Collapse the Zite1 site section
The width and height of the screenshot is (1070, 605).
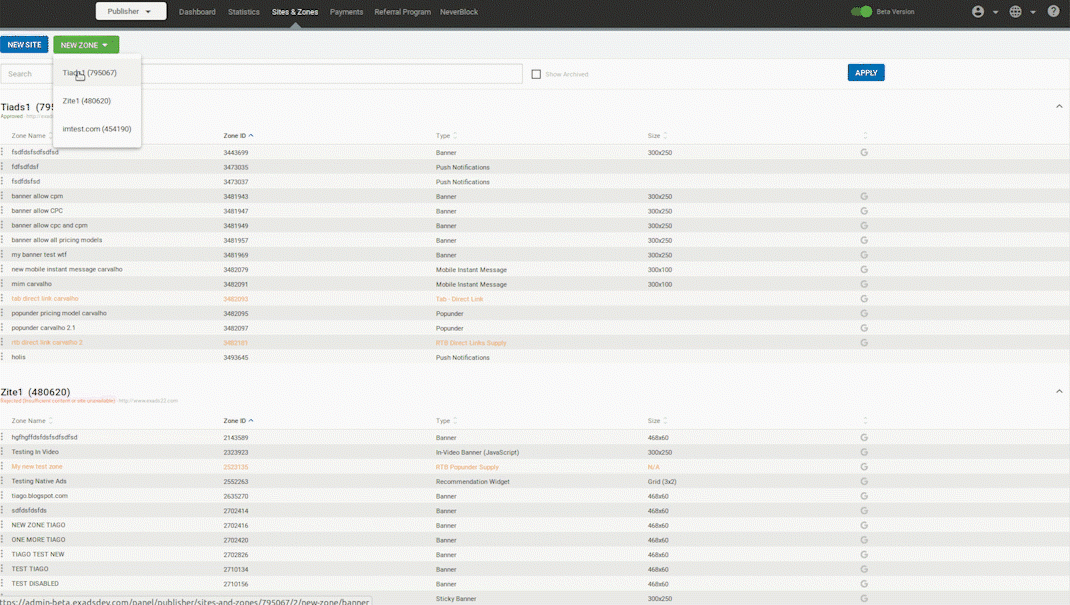point(1059,392)
